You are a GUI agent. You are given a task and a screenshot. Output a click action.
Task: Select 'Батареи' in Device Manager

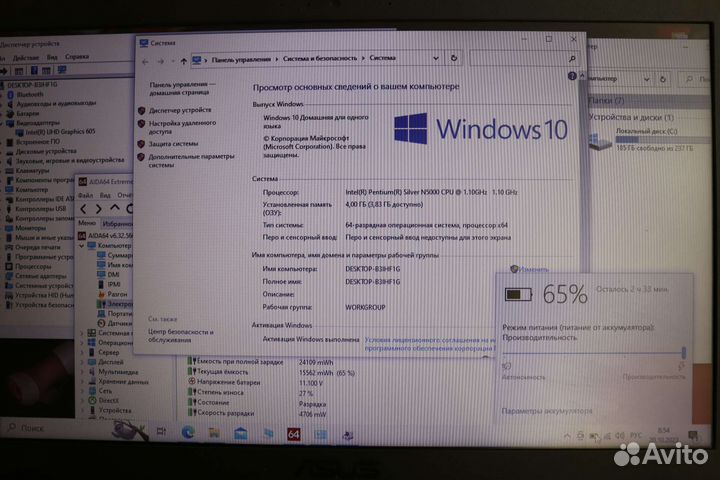[x=28, y=113]
